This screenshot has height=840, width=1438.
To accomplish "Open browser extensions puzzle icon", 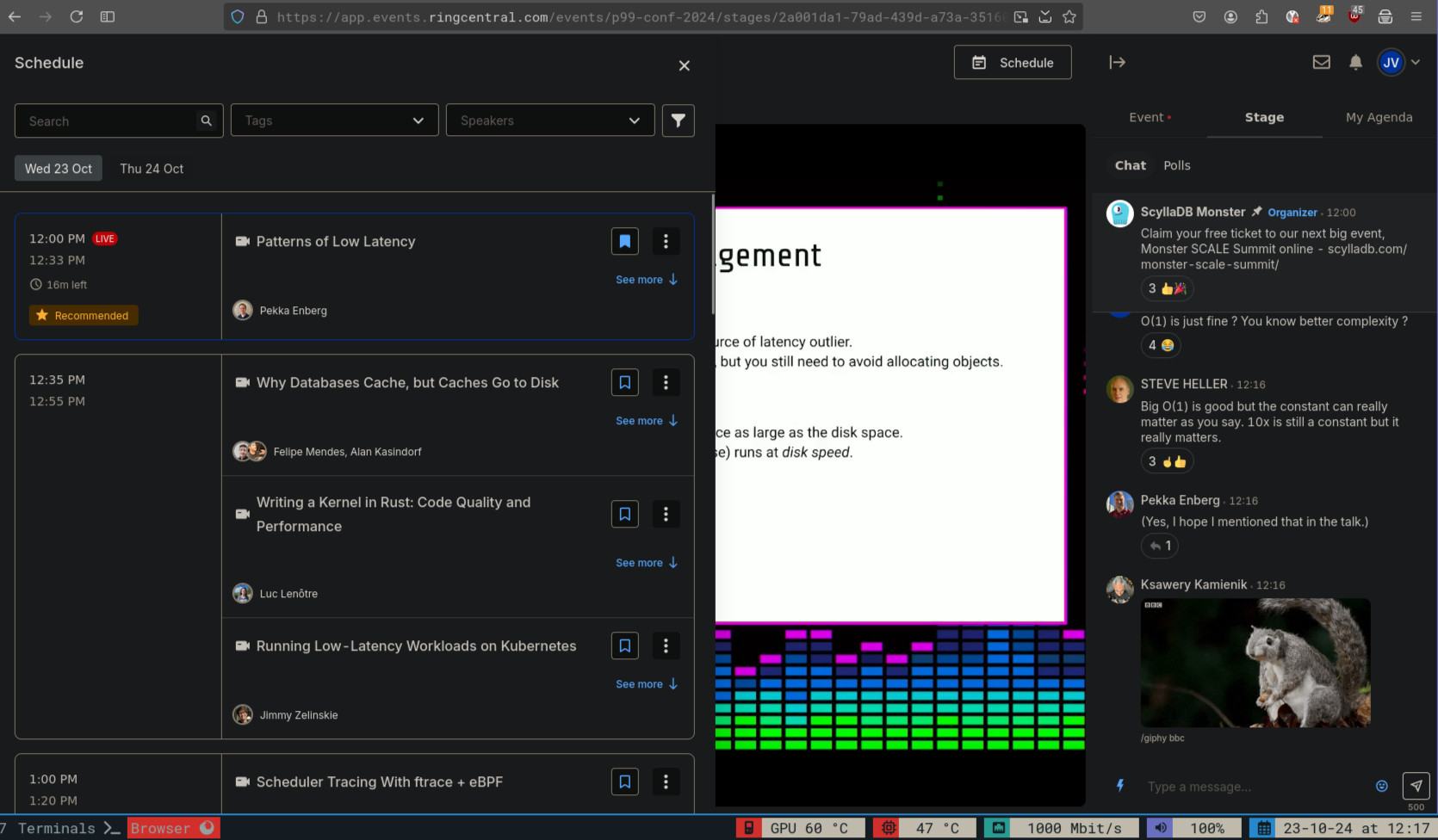I will pyautogui.click(x=1261, y=16).
